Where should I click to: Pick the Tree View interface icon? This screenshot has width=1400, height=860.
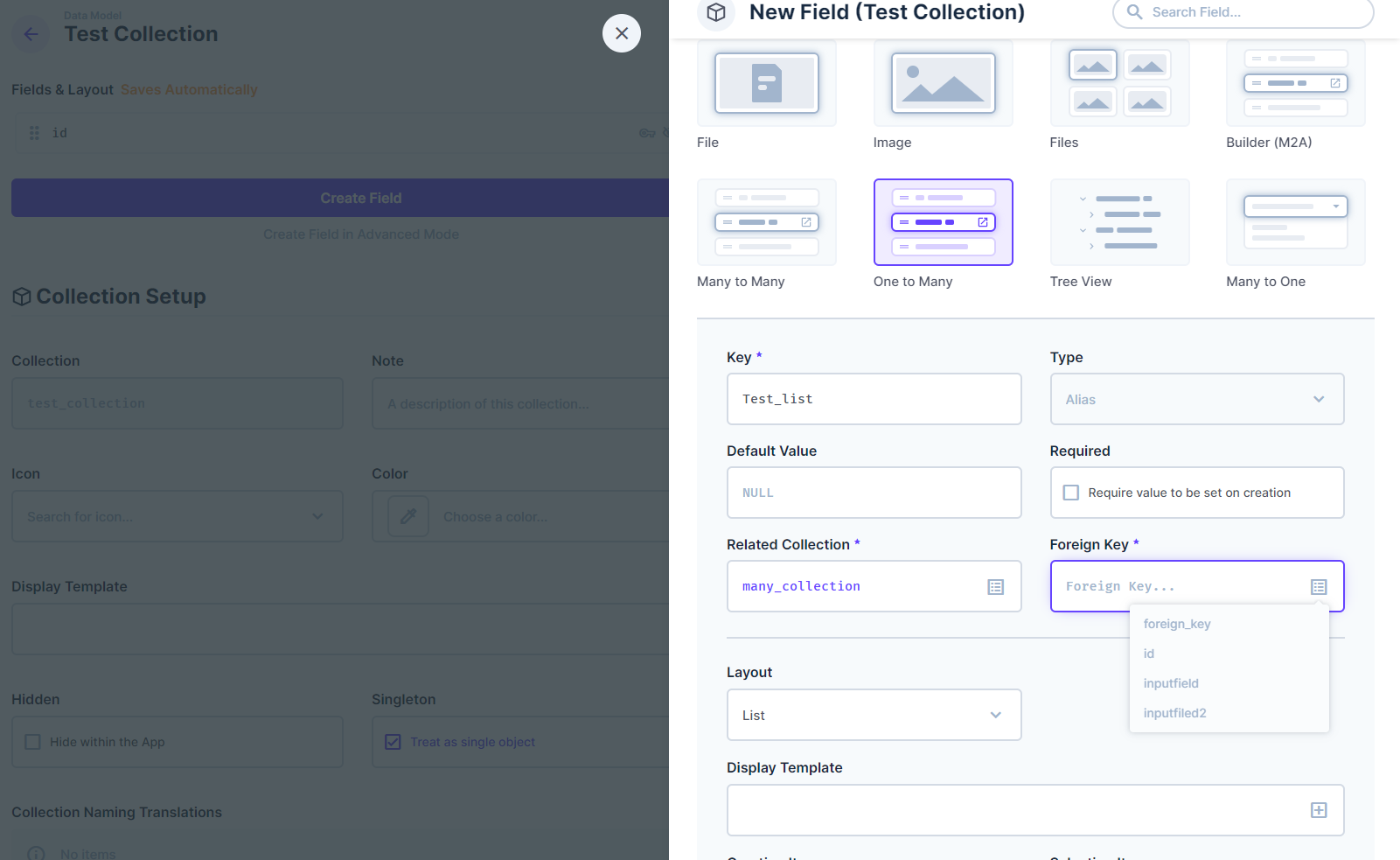pos(1119,222)
